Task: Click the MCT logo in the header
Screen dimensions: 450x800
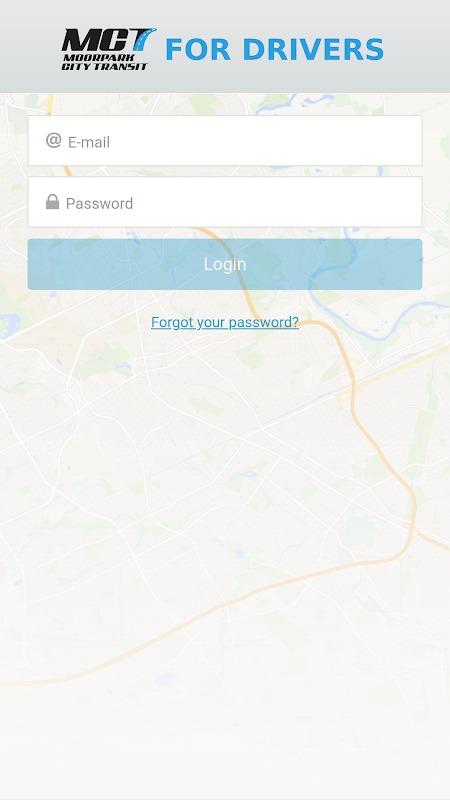Action: [x=109, y=49]
